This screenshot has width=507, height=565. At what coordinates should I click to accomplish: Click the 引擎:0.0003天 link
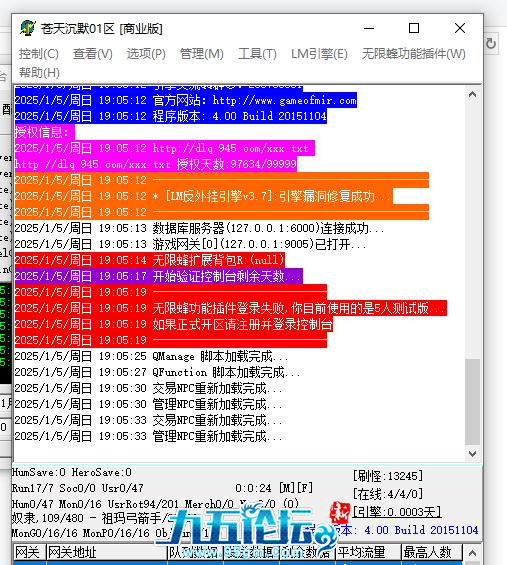[397, 512]
